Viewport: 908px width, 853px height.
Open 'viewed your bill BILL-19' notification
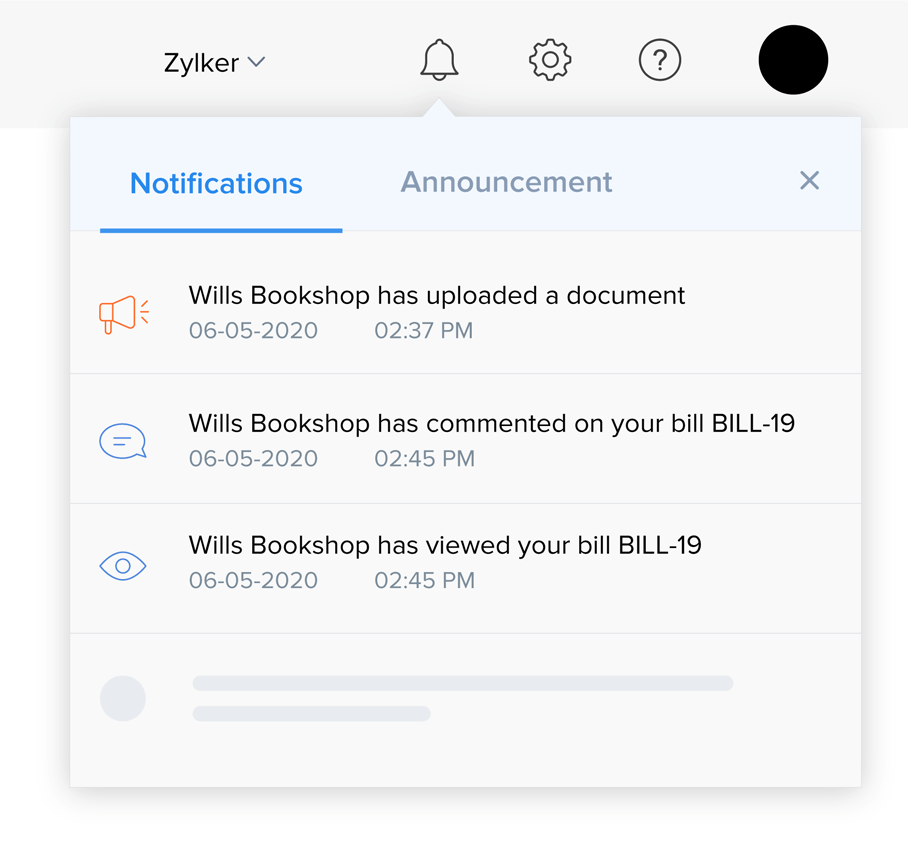pyautogui.click(x=445, y=546)
